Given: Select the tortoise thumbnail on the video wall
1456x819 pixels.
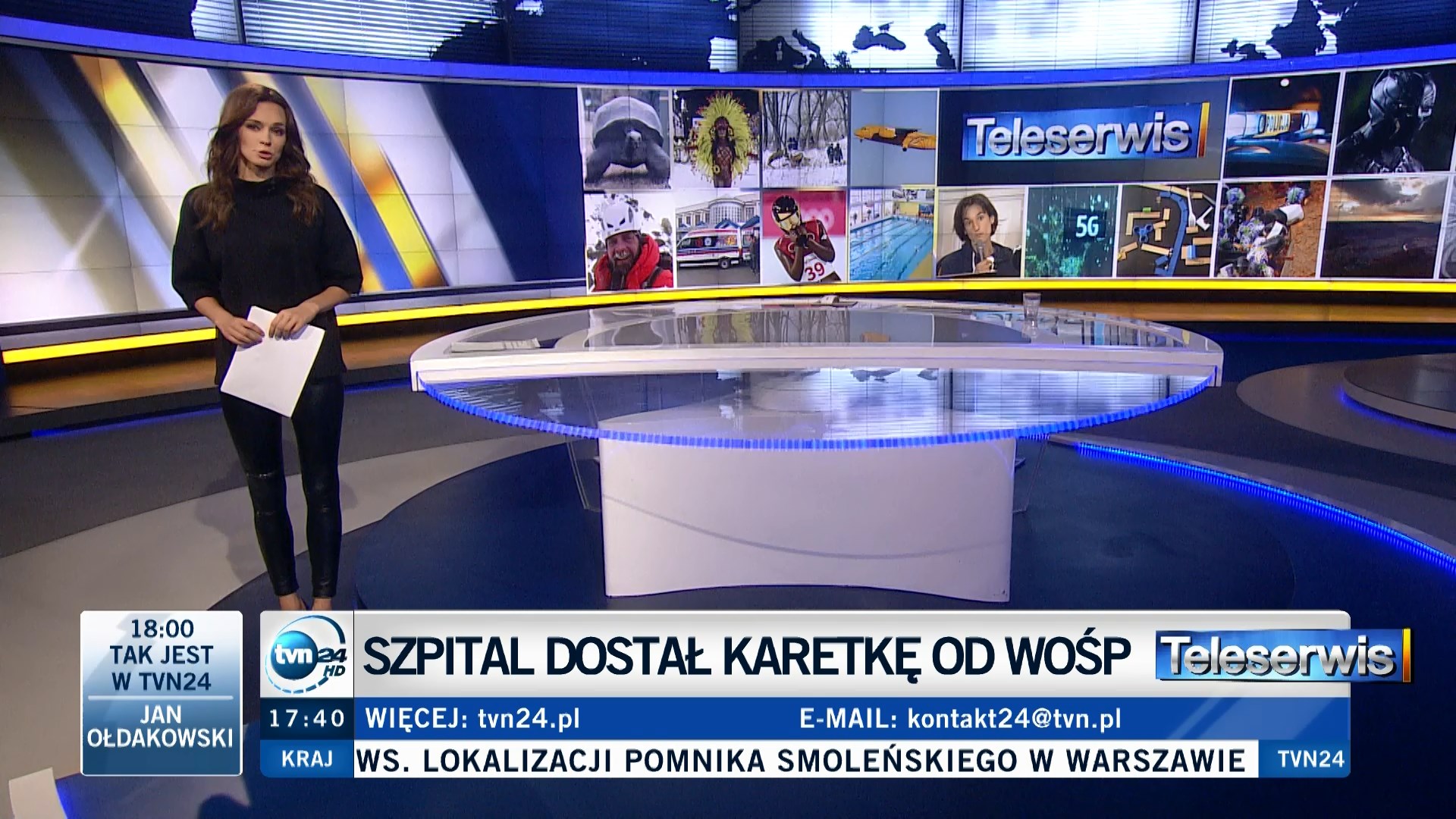Looking at the screenshot, I should [x=627, y=139].
